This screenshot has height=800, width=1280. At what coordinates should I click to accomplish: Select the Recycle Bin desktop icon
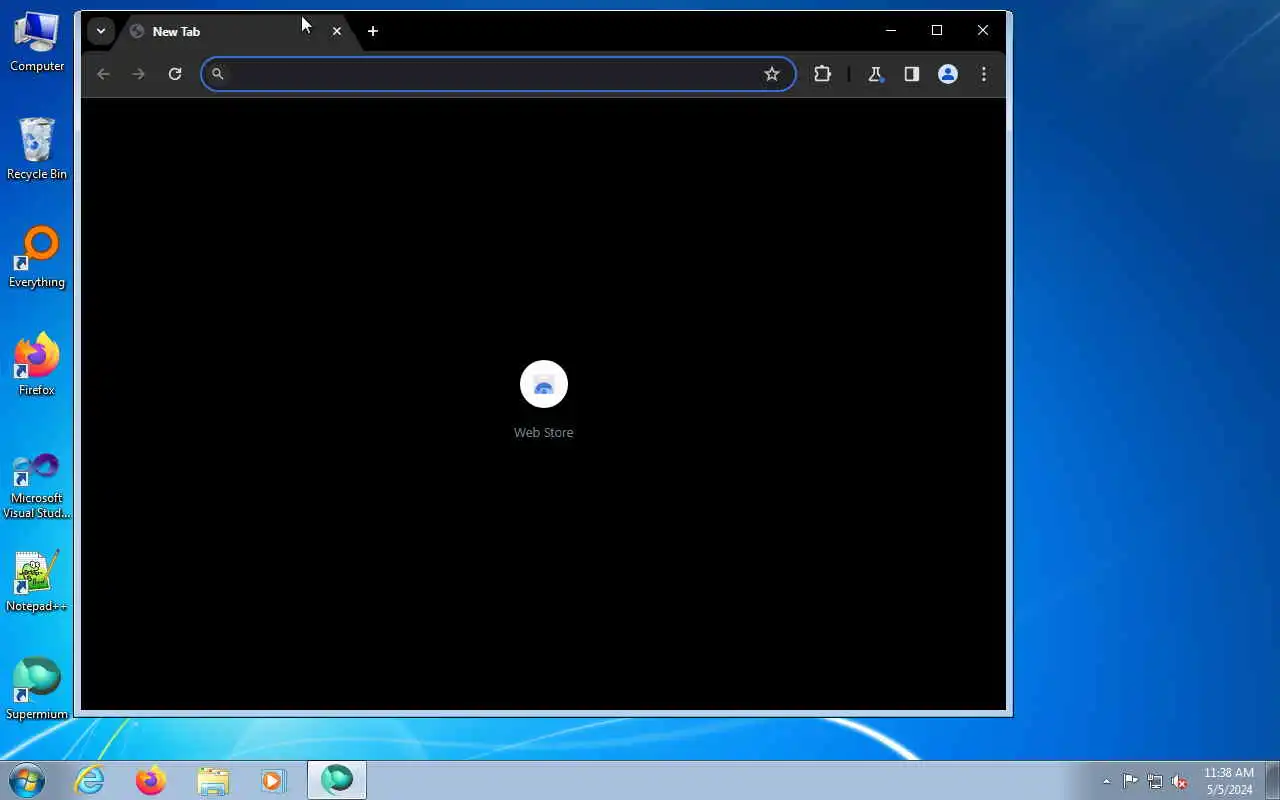[x=37, y=149]
